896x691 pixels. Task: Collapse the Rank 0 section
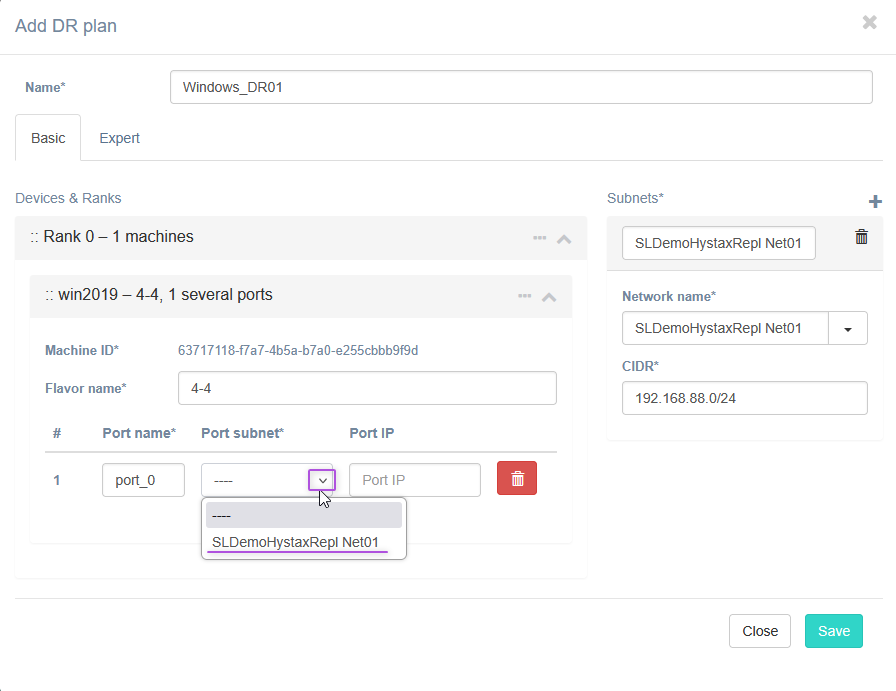click(564, 238)
